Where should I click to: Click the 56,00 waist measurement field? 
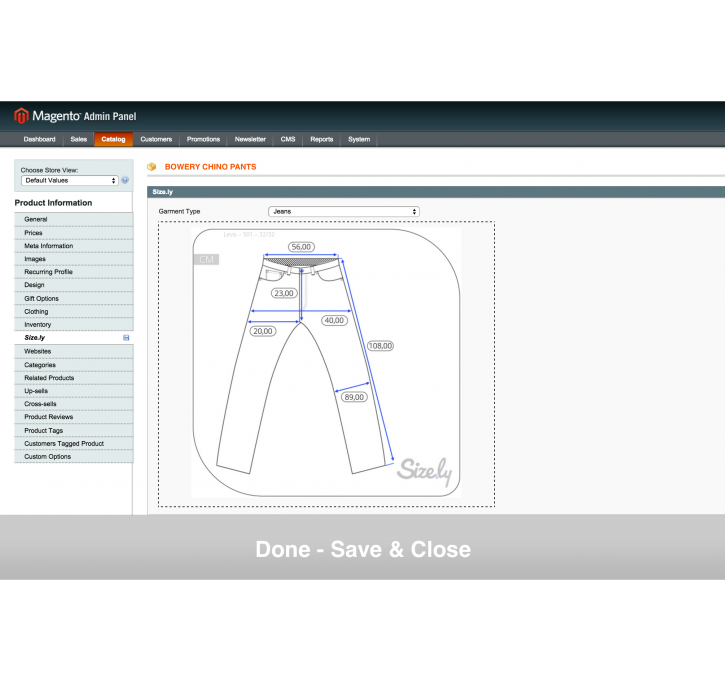point(301,247)
